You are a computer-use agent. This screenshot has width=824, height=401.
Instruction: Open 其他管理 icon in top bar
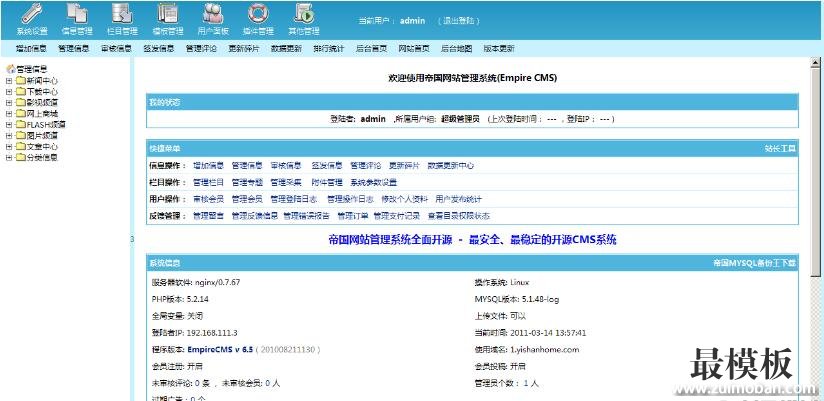click(x=304, y=13)
